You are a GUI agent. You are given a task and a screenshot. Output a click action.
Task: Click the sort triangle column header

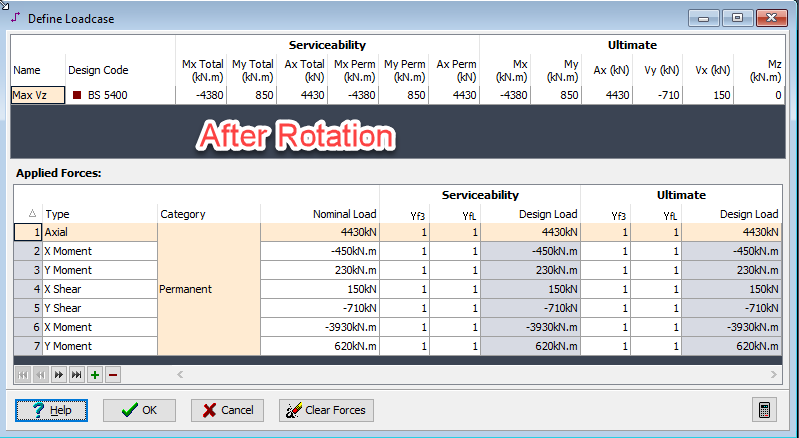(32, 213)
